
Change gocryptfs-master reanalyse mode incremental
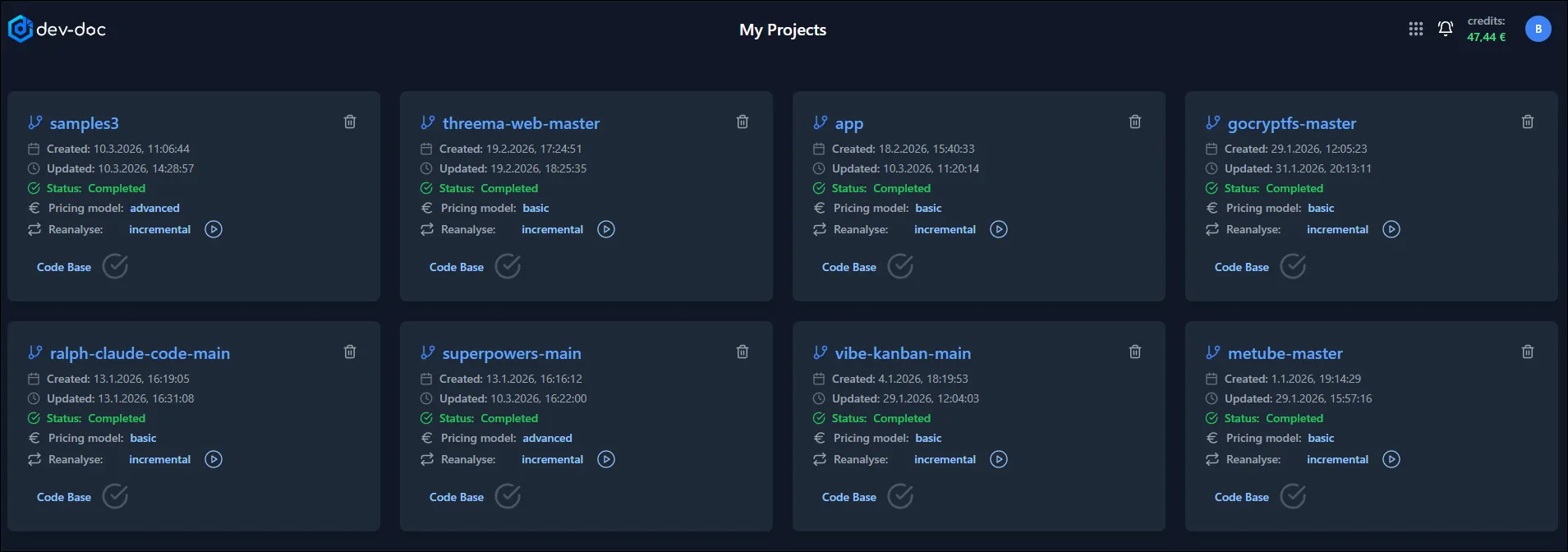point(1337,229)
